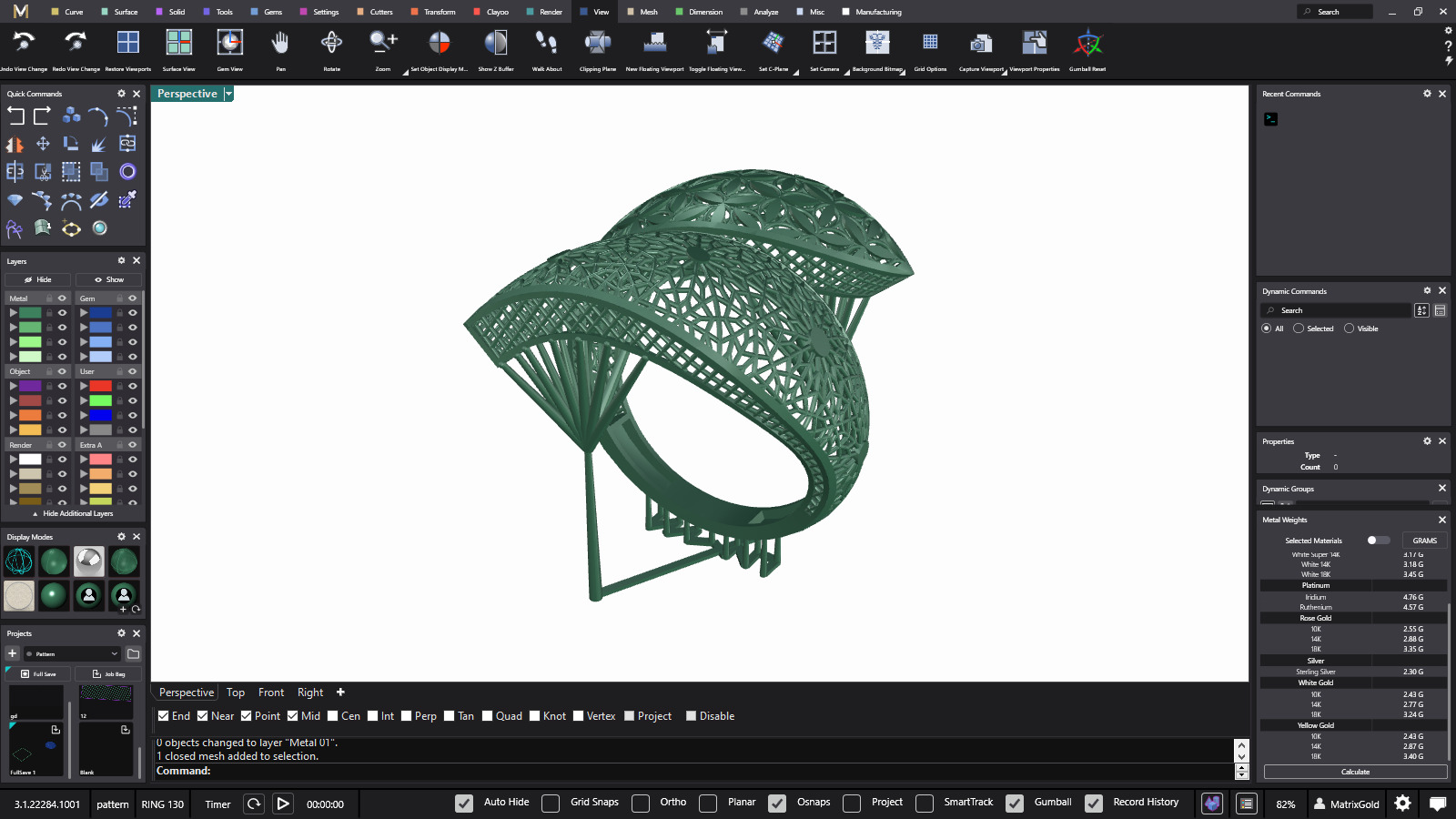Screen dimensions: 1456x819
Task: Open the chat bubble icon in status bar
Action: [x=1438, y=804]
